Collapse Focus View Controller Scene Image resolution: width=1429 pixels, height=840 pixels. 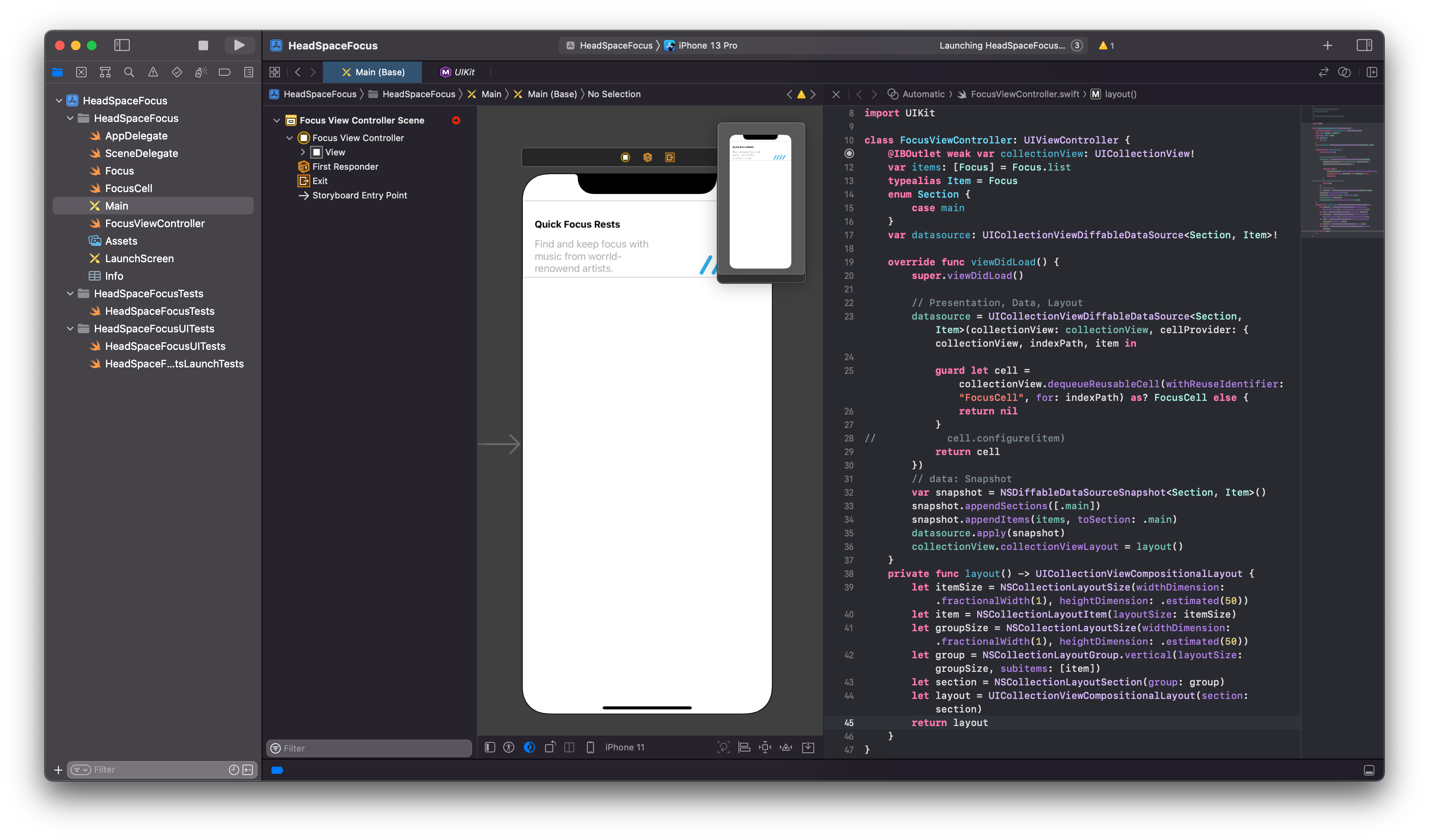(277, 120)
